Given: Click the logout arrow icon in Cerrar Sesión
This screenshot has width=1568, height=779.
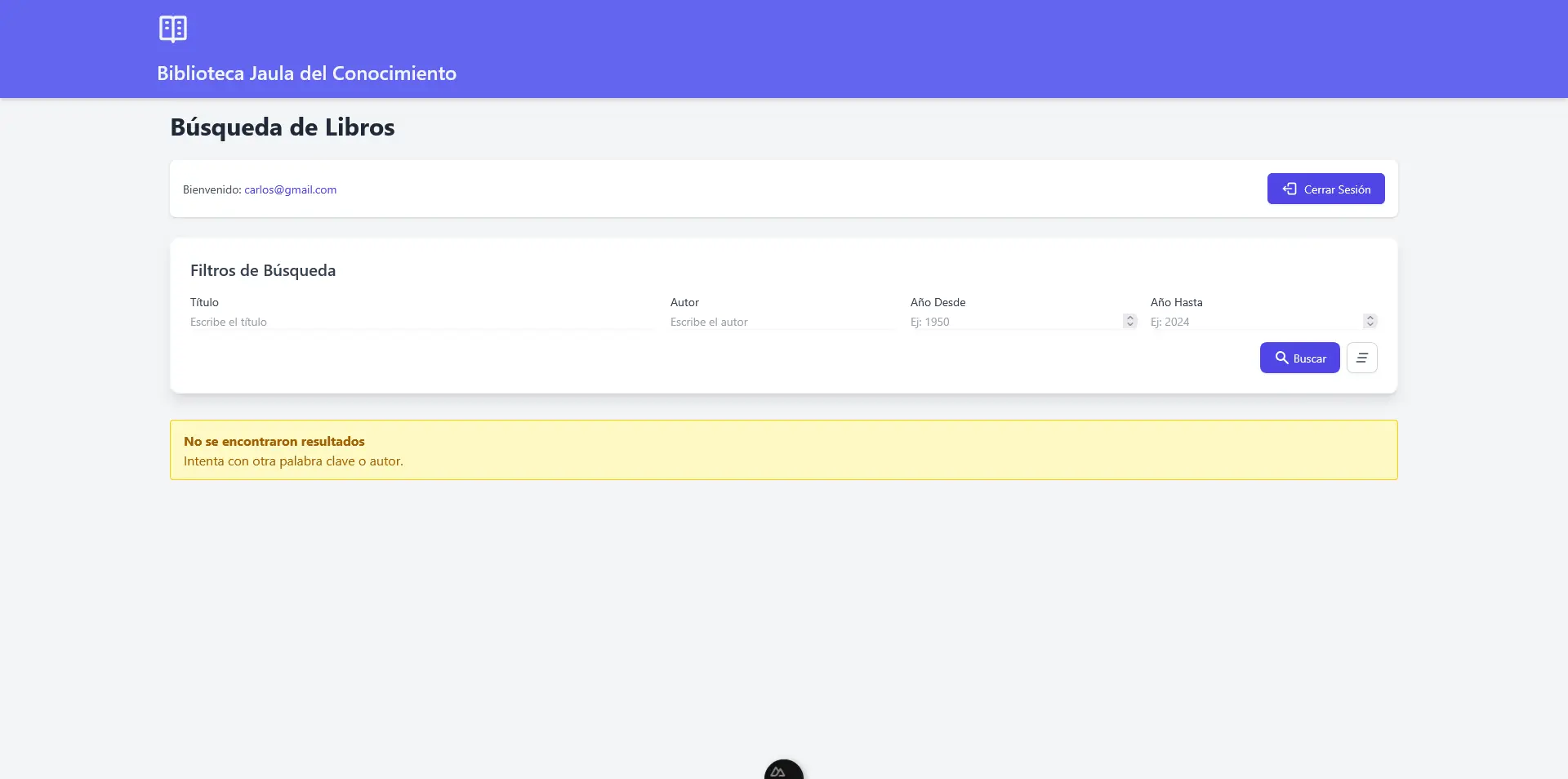Looking at the screenshot, I should (1290, 189).
